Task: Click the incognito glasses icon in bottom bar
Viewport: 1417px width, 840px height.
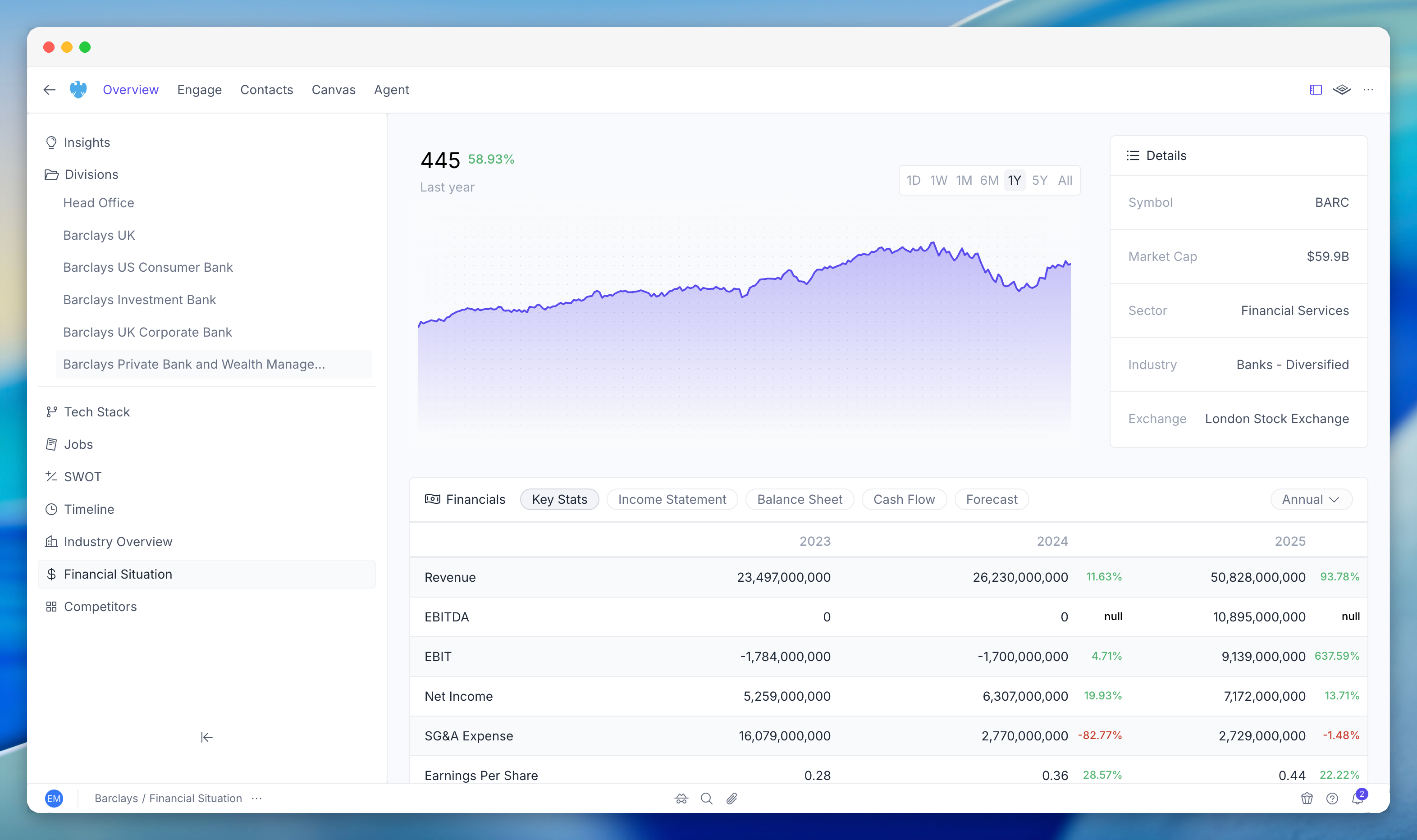Action: 681,799
